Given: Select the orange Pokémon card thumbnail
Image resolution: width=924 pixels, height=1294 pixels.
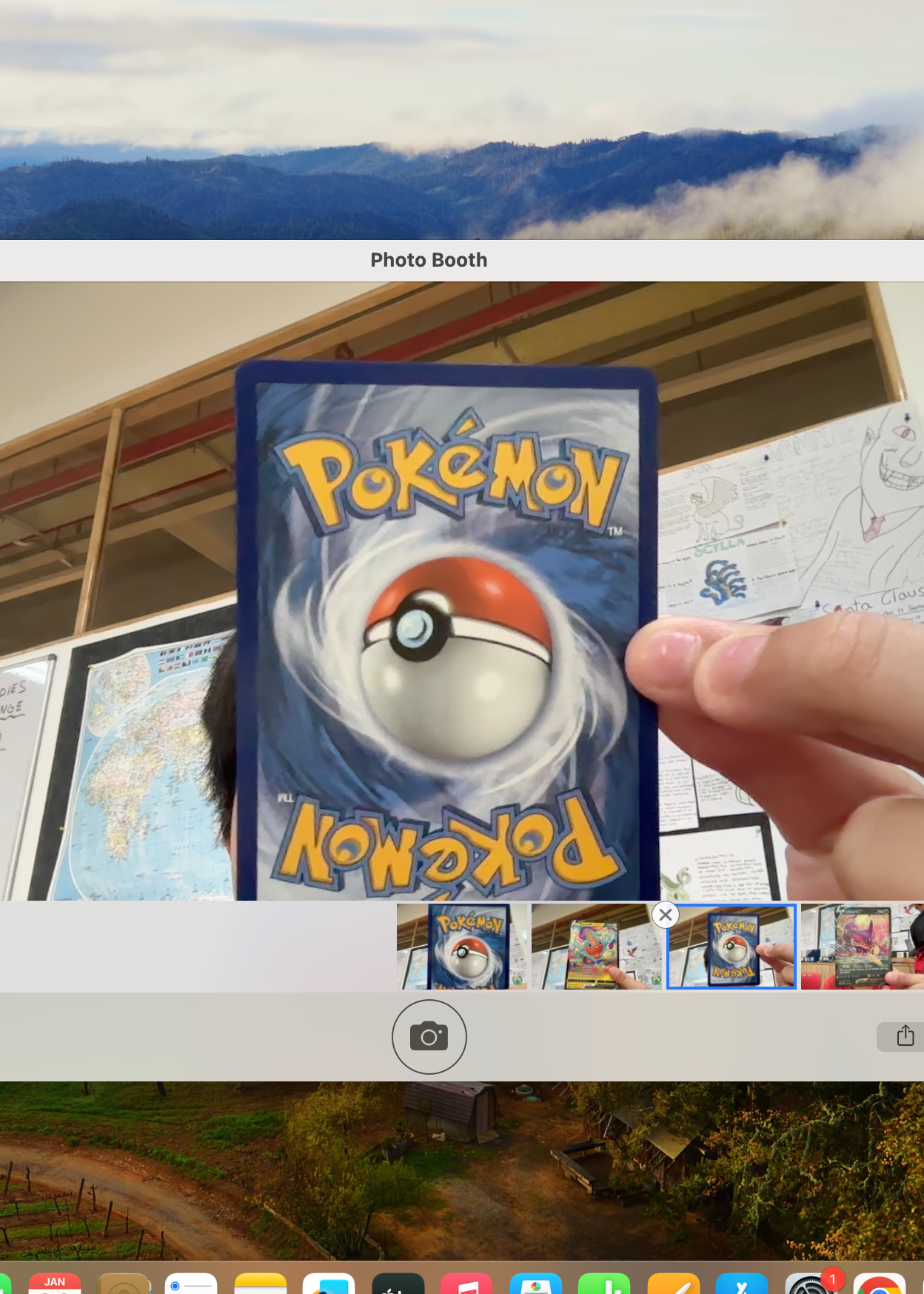Looking at the screenshot, I should [x=596, y=947].
